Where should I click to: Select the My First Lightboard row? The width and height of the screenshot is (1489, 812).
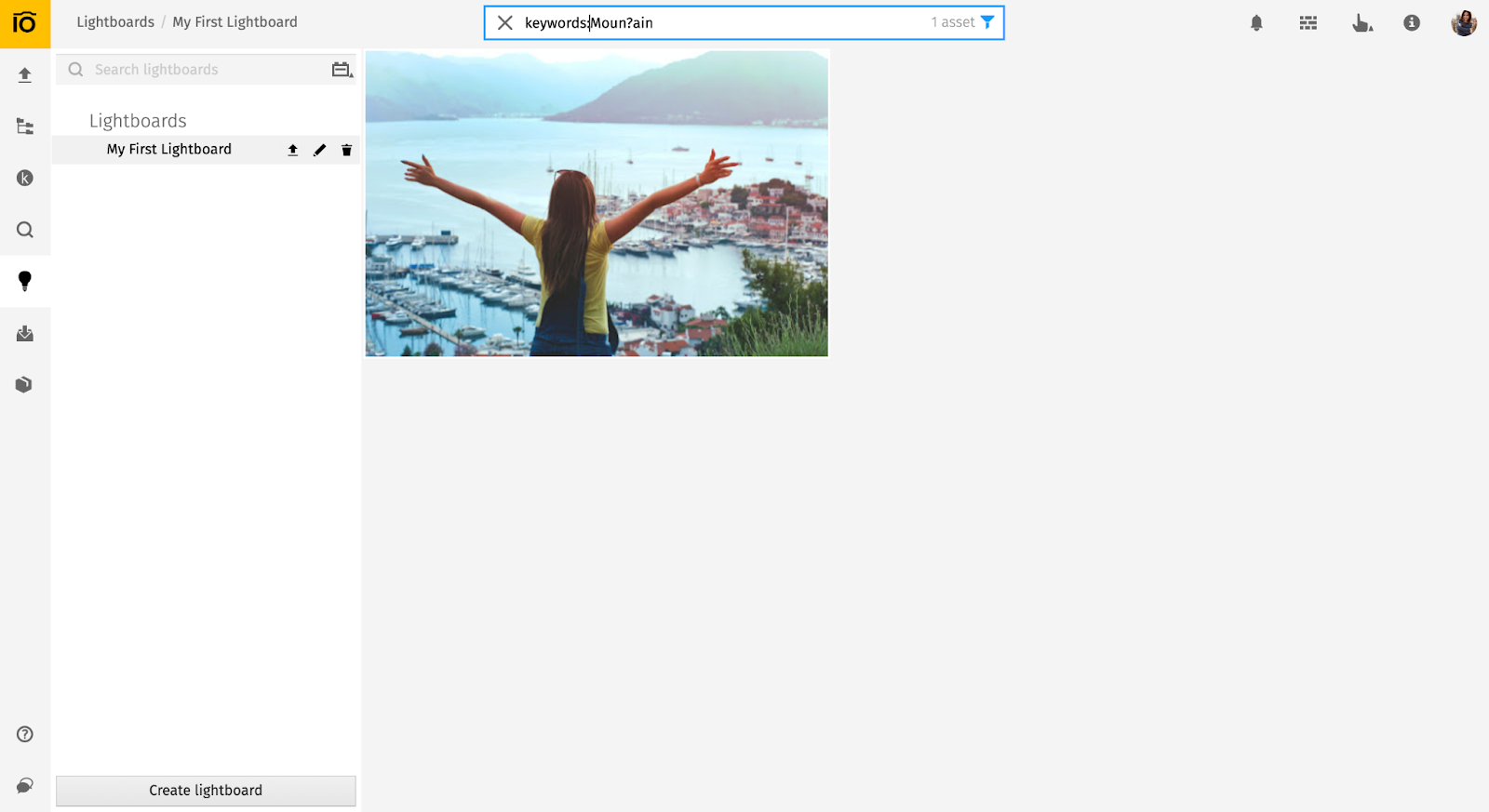click(206, 150)
